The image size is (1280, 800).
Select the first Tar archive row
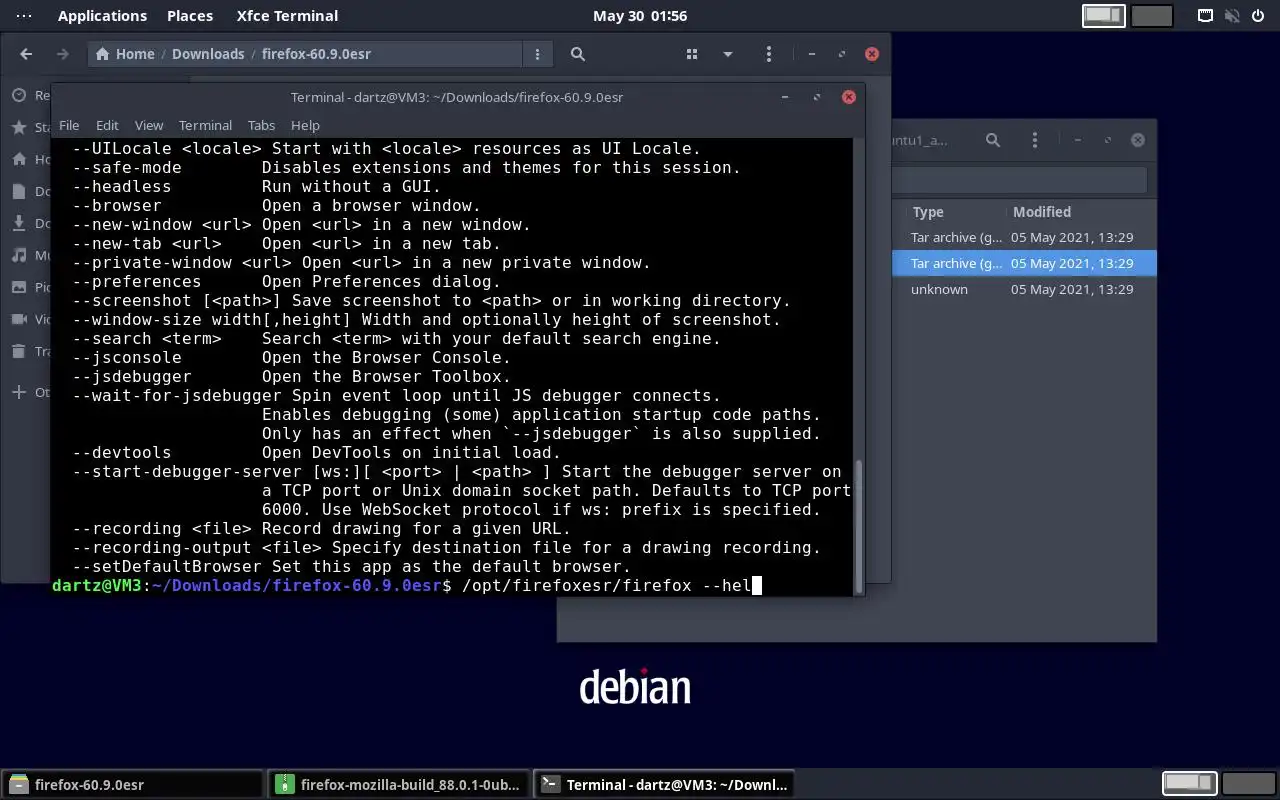1024,237
